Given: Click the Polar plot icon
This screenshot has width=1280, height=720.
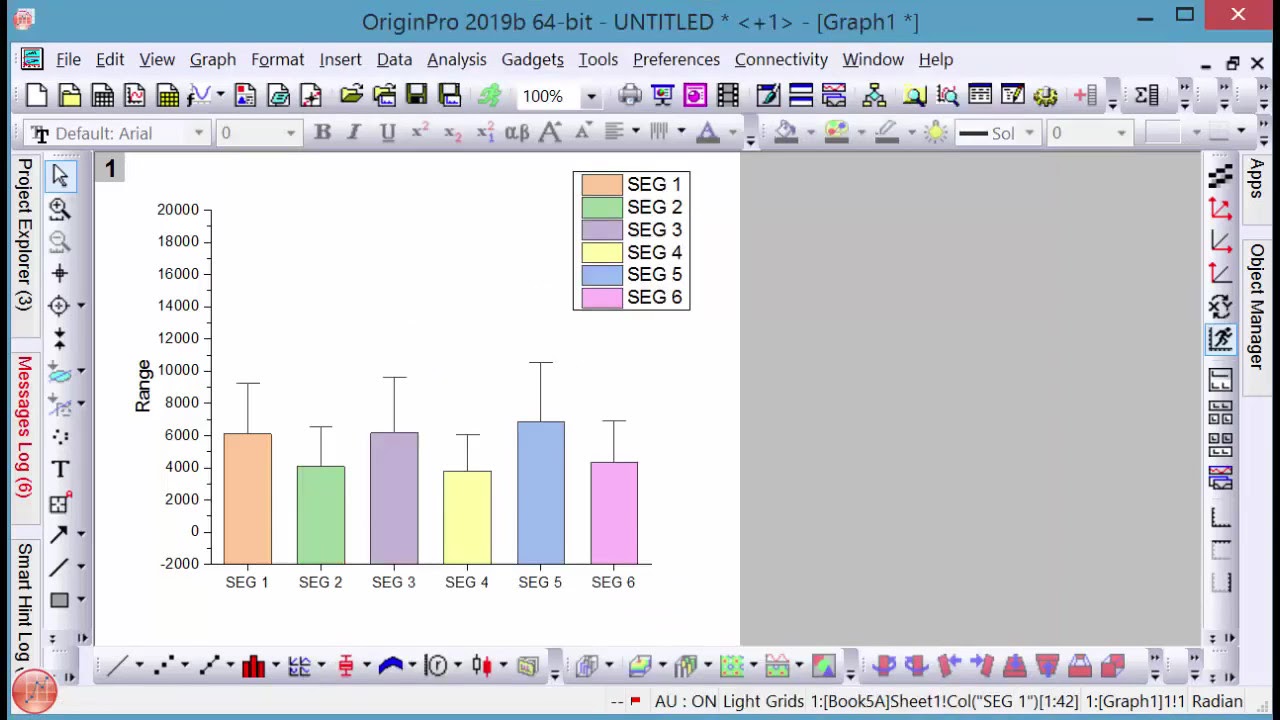Looking at the screenshot, I should click(x=436, y=666).
